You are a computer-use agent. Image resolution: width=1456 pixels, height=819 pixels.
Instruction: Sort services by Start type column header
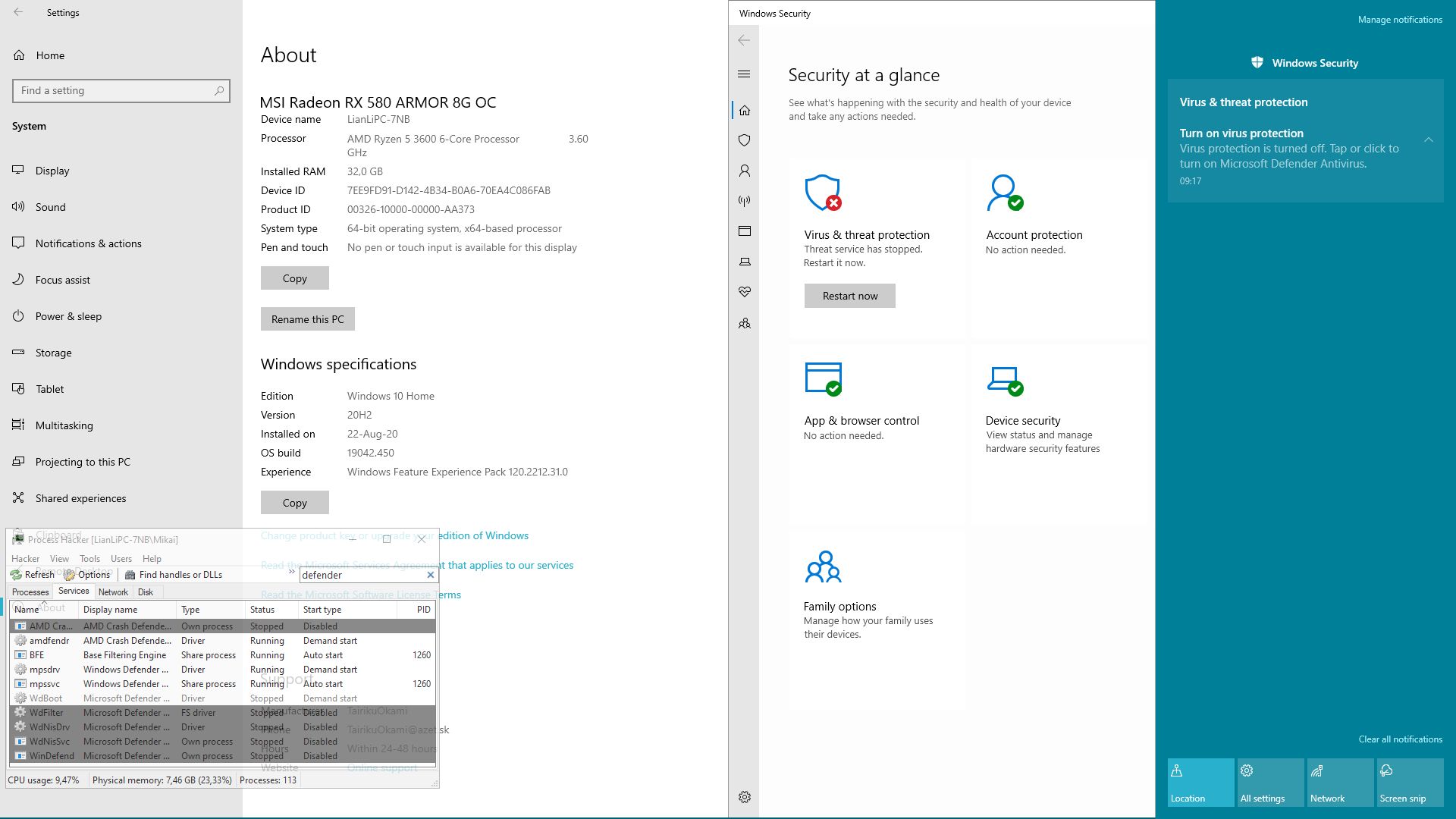coord(347,610)
